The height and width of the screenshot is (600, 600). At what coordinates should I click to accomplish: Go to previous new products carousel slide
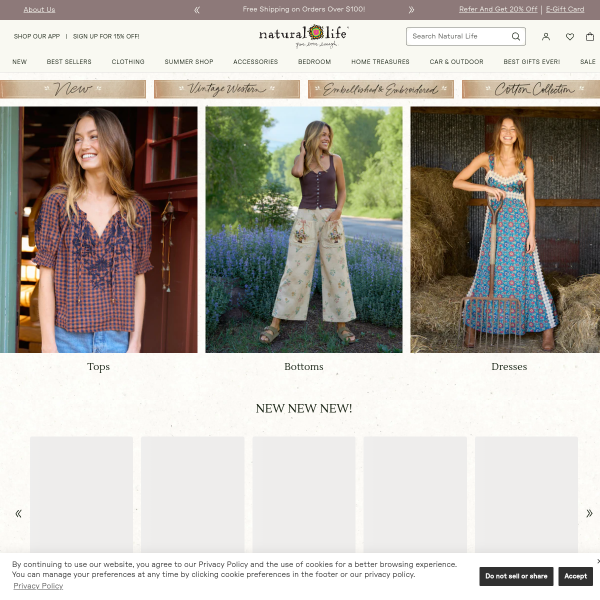pos(18,514)
